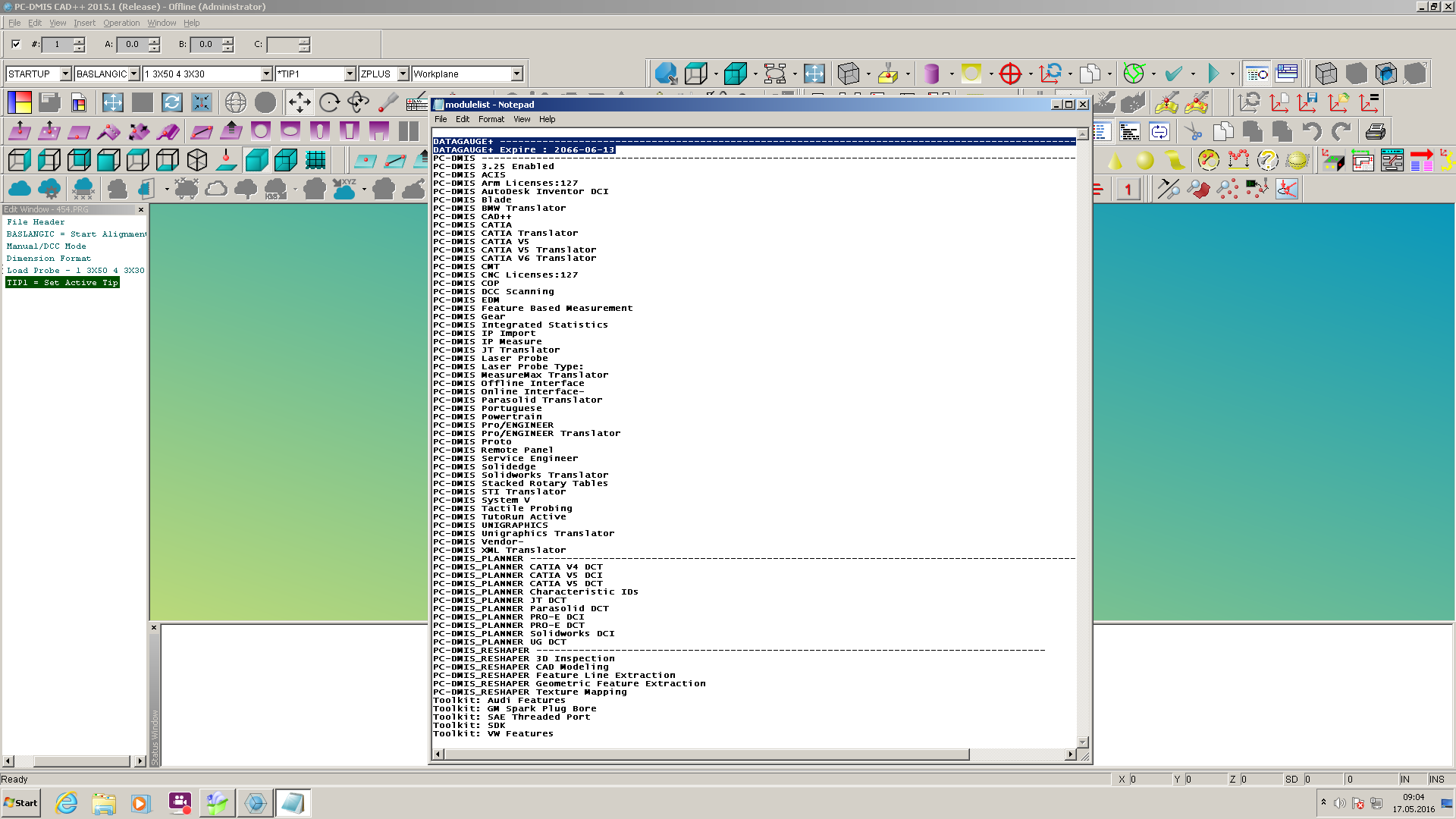Viewport: 1456px width, 819px height.
Task: Open the STARTUP view dropdown
Action: click(65, 74)
